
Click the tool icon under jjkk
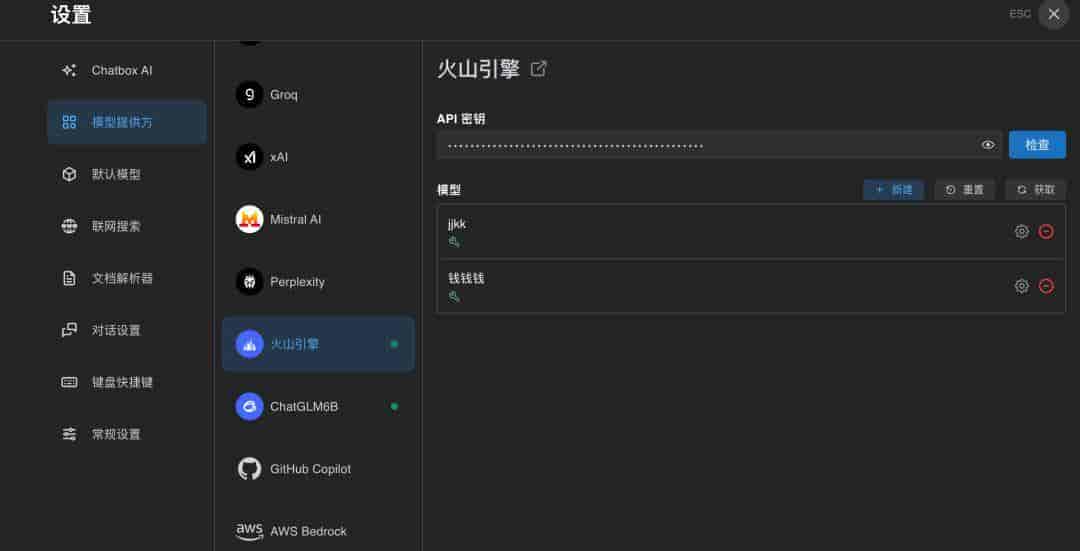454,242
